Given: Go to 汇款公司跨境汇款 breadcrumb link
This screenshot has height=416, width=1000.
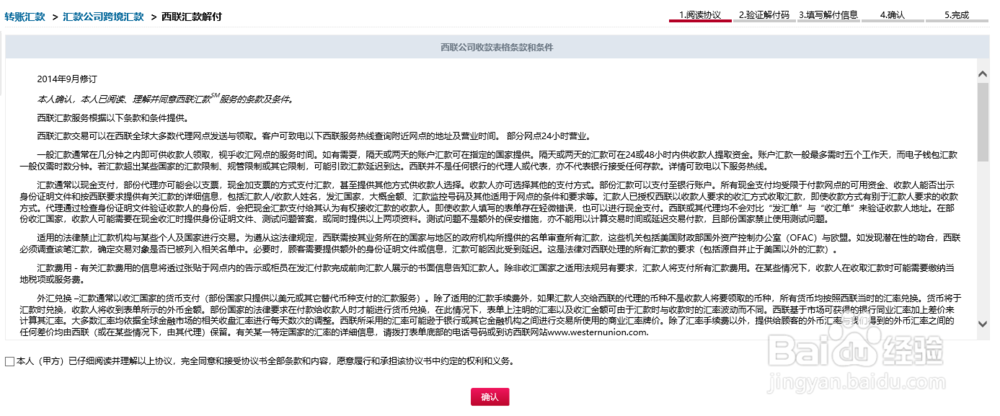Looking at the screenshot, I should click(x=103, y=17).
